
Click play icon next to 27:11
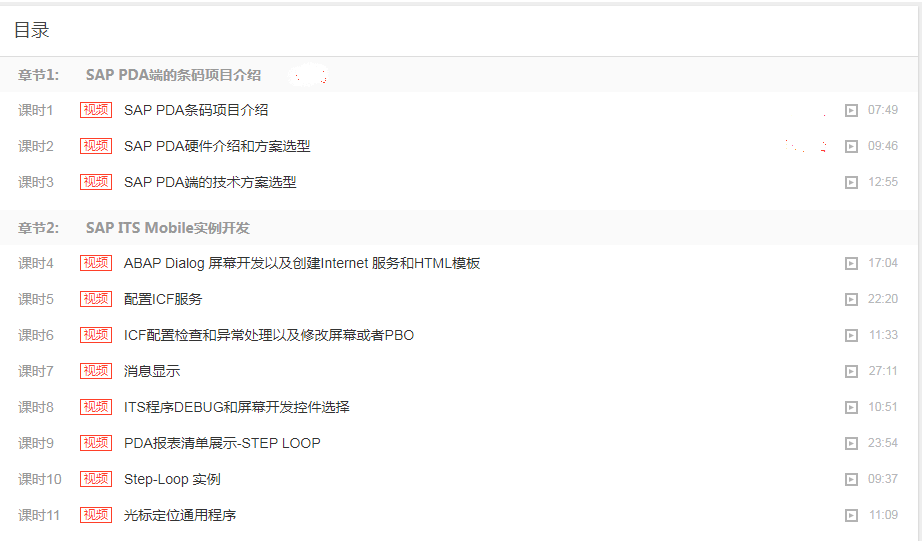tap(851, 372)
